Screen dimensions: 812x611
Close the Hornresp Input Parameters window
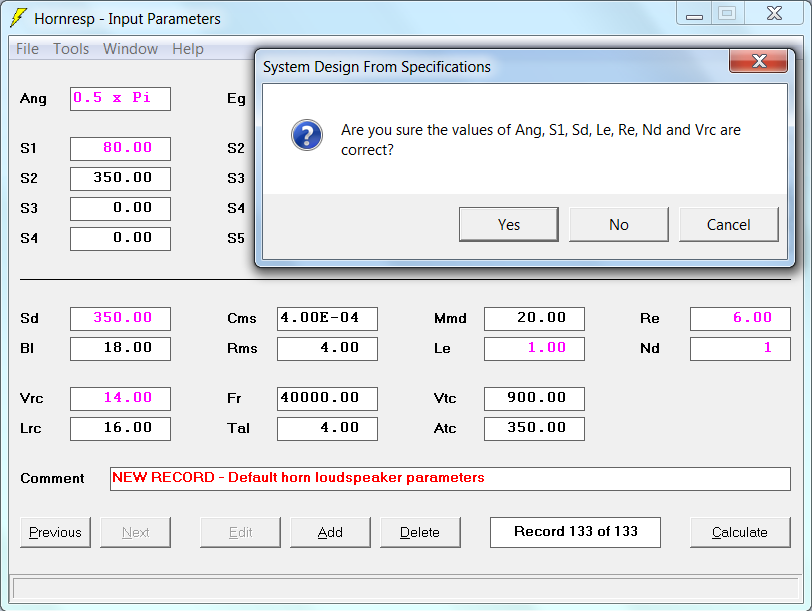coord(775,13)
